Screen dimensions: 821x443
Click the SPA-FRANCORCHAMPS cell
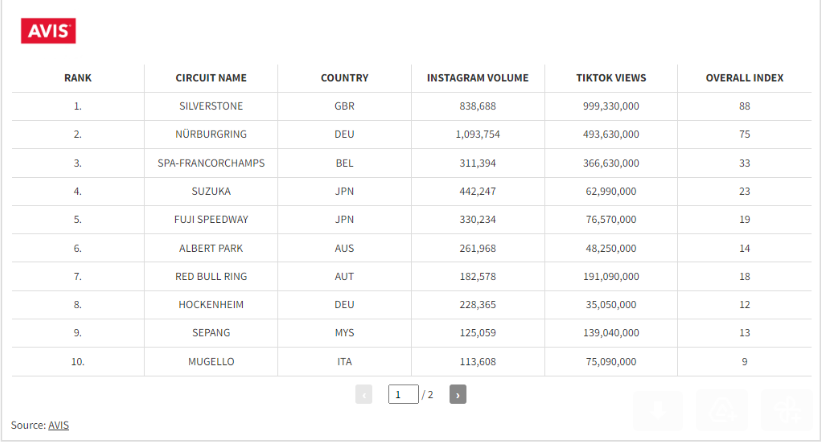[211, 163]
